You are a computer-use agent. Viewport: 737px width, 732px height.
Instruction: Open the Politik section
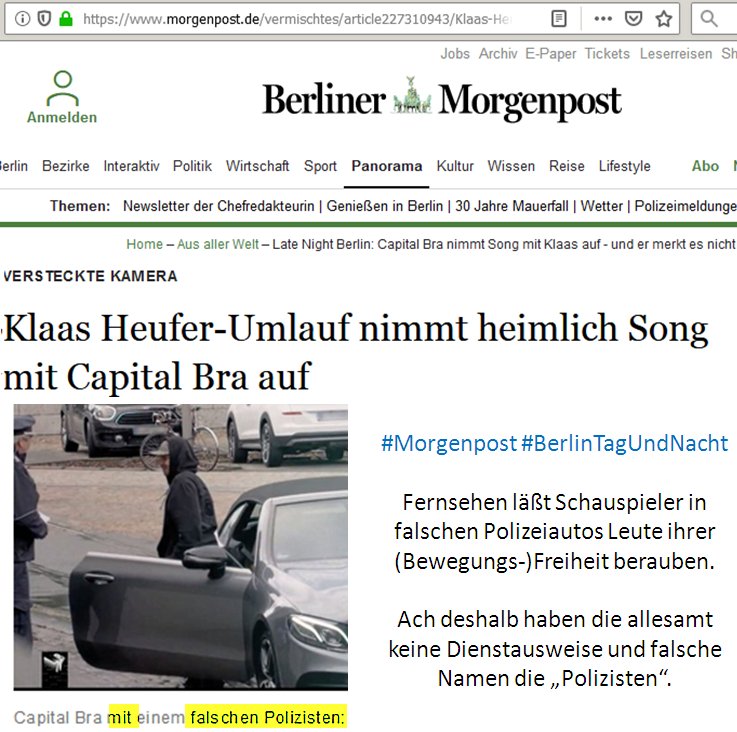coord(192,166)
